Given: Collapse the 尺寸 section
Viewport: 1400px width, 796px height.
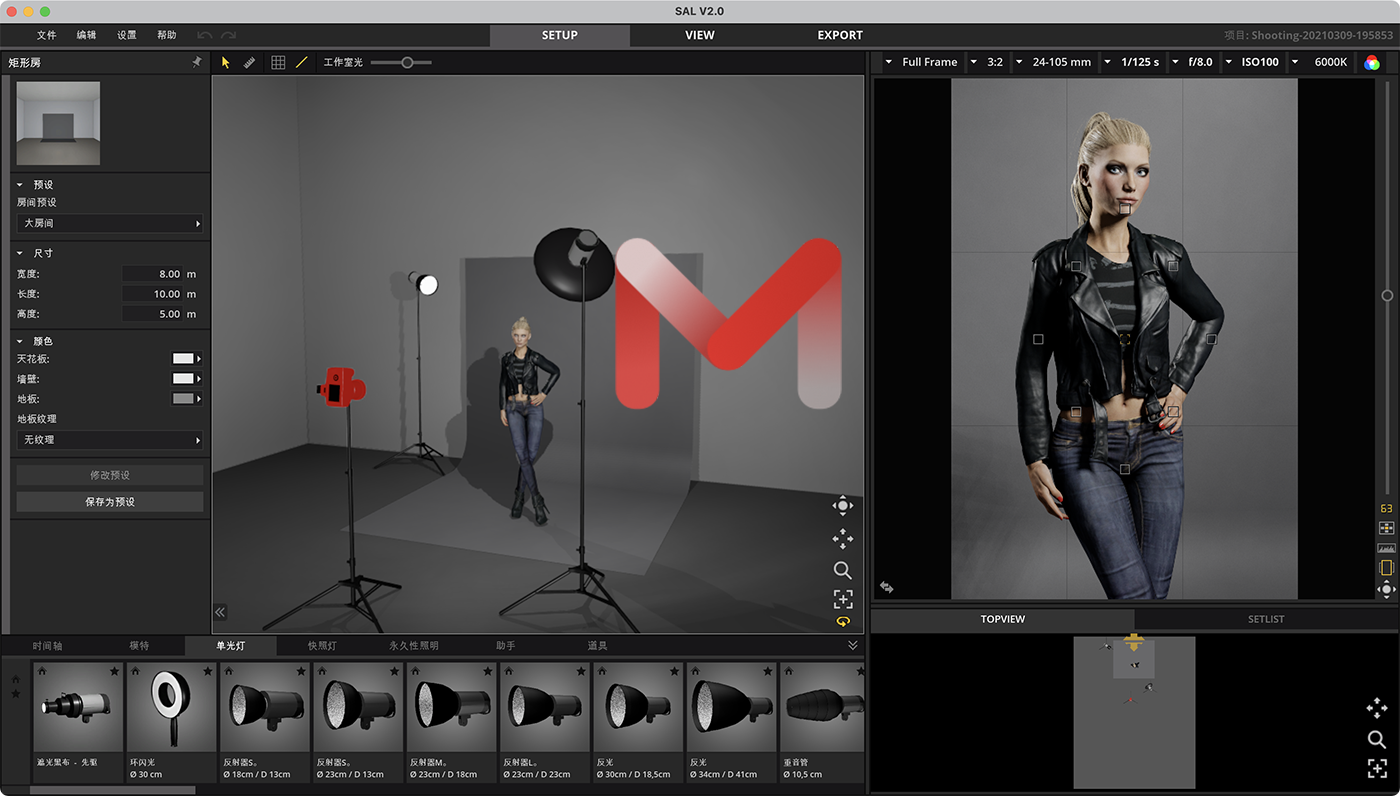Looking at the screenshot, I should click(19, 253).
